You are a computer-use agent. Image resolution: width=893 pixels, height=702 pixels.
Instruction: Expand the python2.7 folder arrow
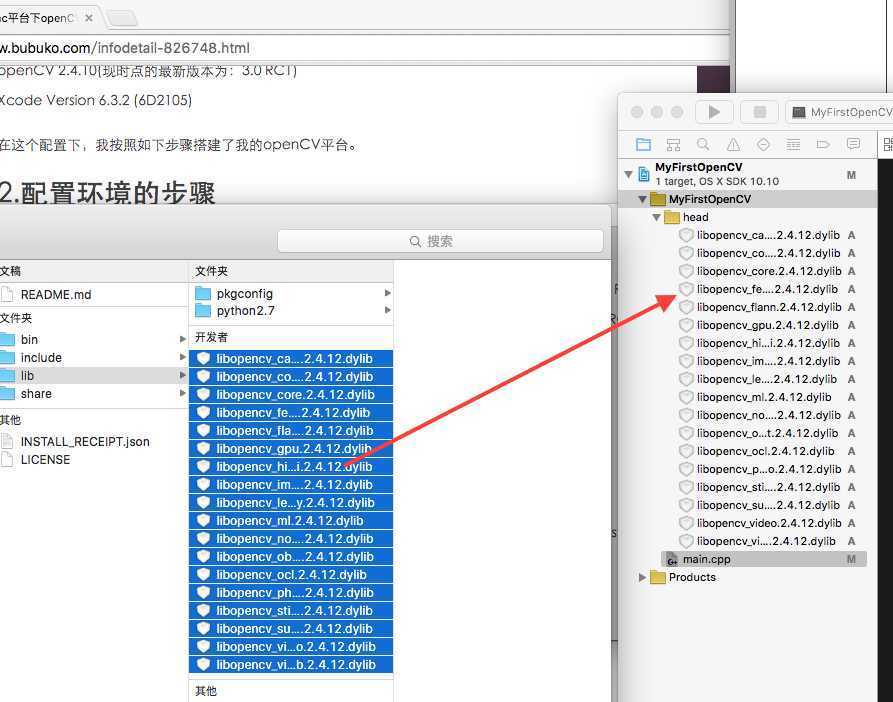pyautogui.click(x=387, y=310)
